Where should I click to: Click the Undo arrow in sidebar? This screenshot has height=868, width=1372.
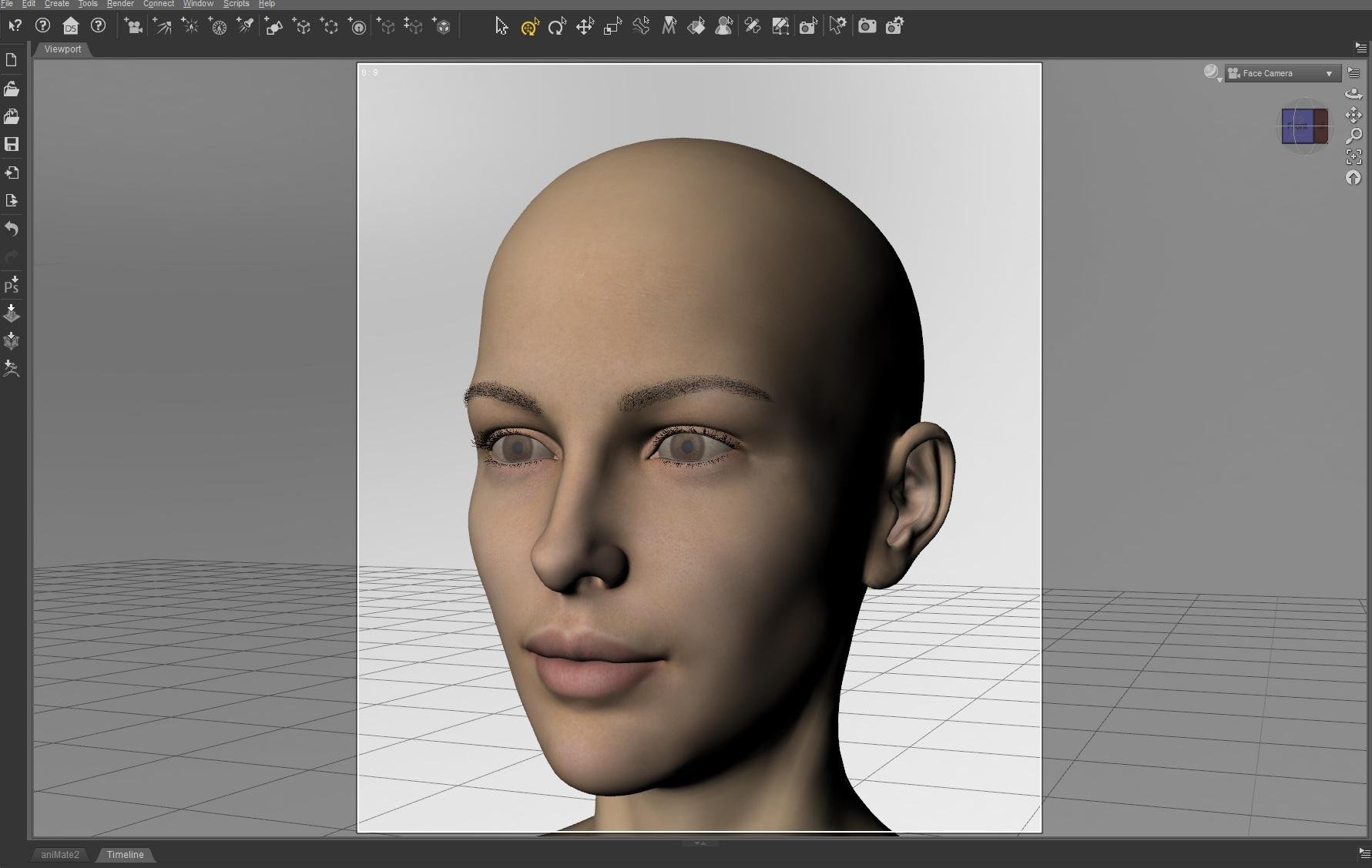click(x=12, y=229)
